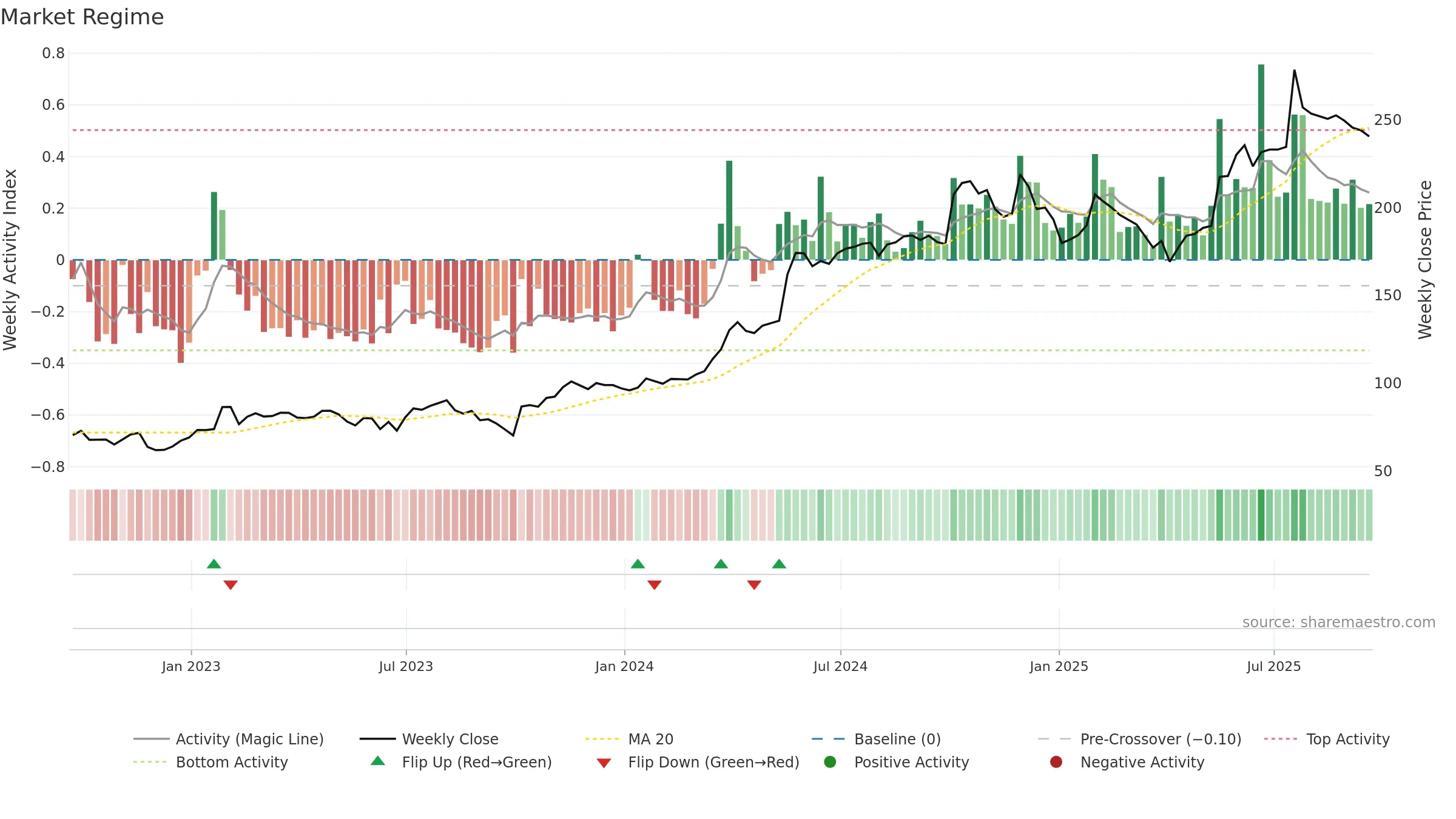Click the 200 tick on the price axis
This screenshot has width=1456, height=819.
1388,207
